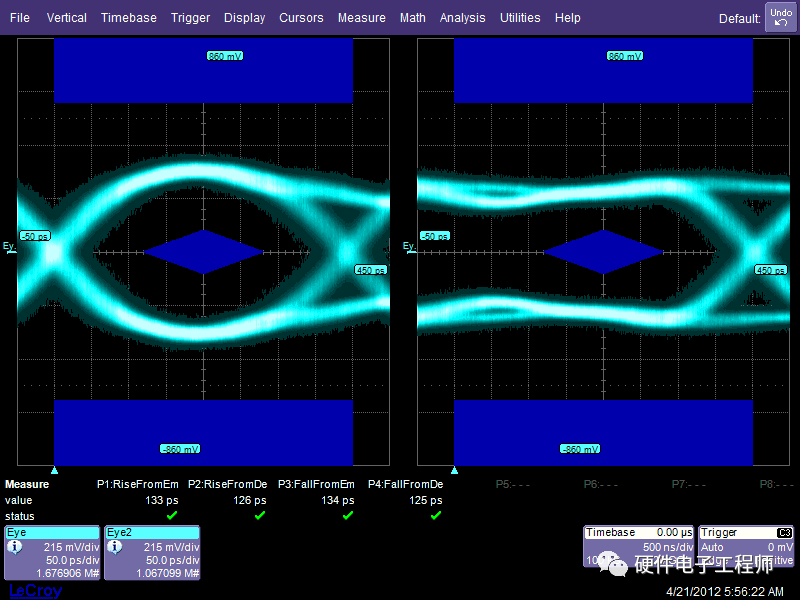Open the Help menu
The image size is (800, 600).
click(x=567, y=18)
